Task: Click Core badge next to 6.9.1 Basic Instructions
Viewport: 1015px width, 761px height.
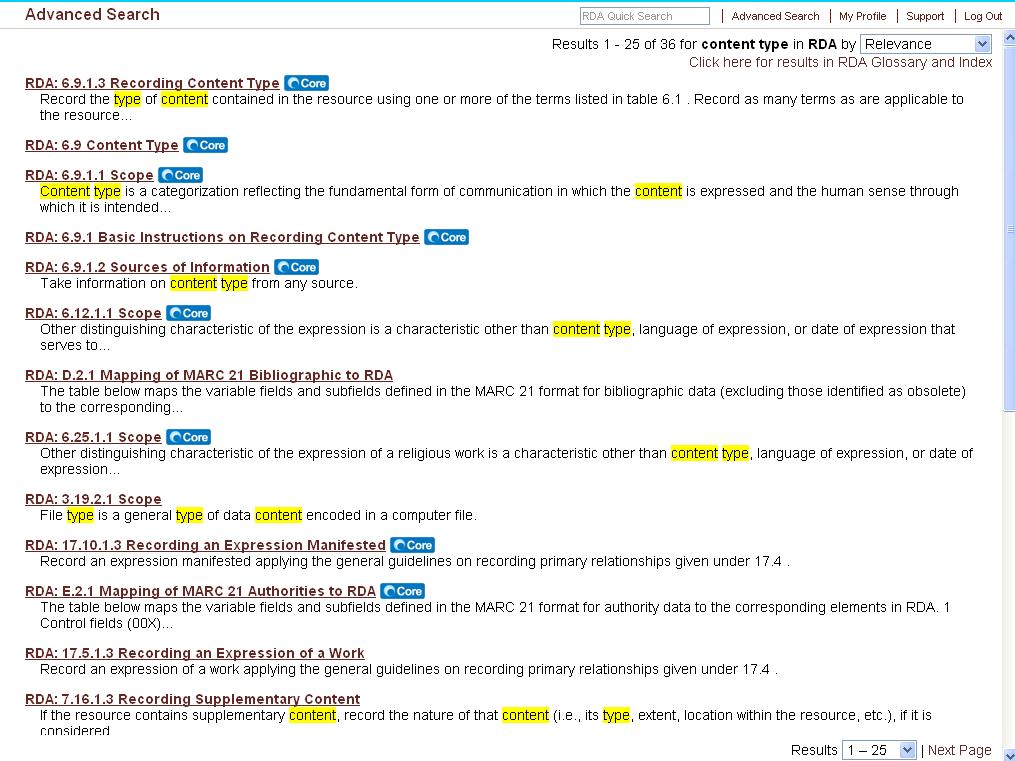Action: [446, 237]
